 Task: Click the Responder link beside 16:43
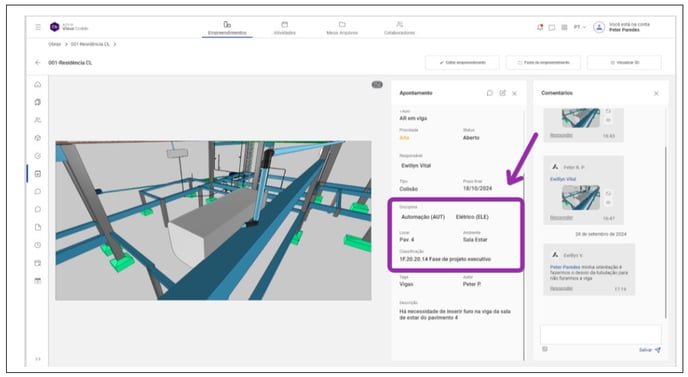tap(561, 135)
